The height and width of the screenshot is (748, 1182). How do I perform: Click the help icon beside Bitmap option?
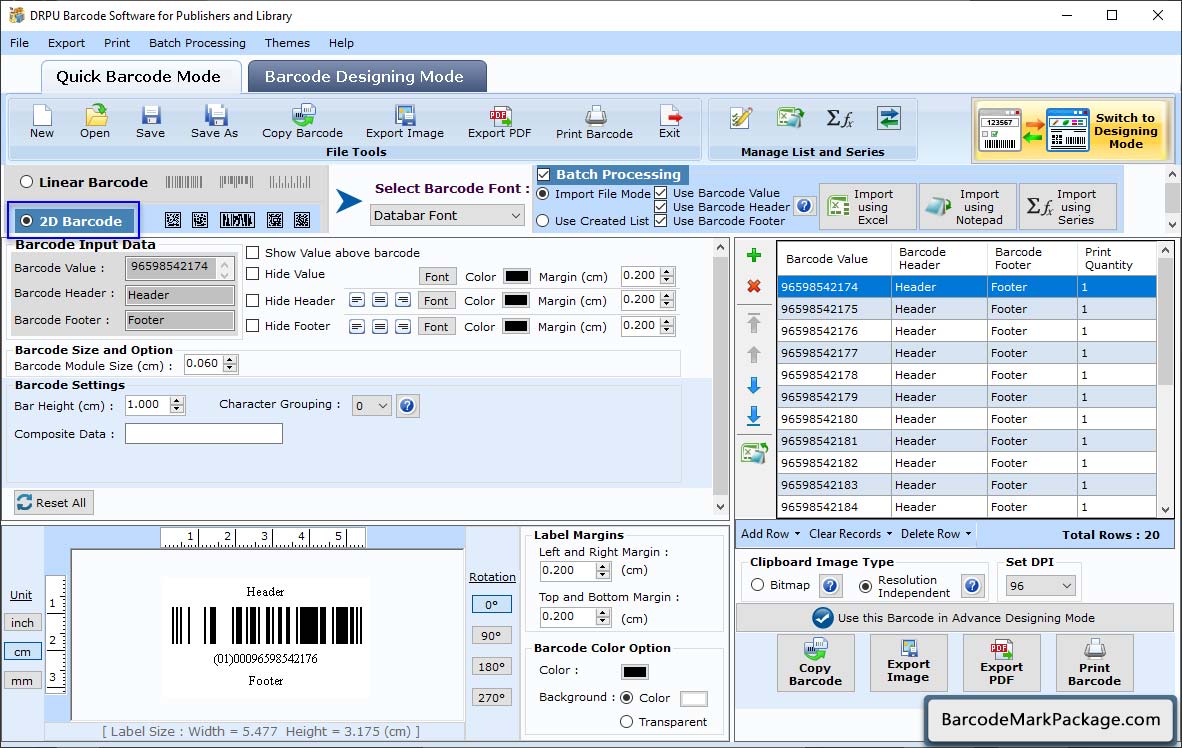click(830, 585)
